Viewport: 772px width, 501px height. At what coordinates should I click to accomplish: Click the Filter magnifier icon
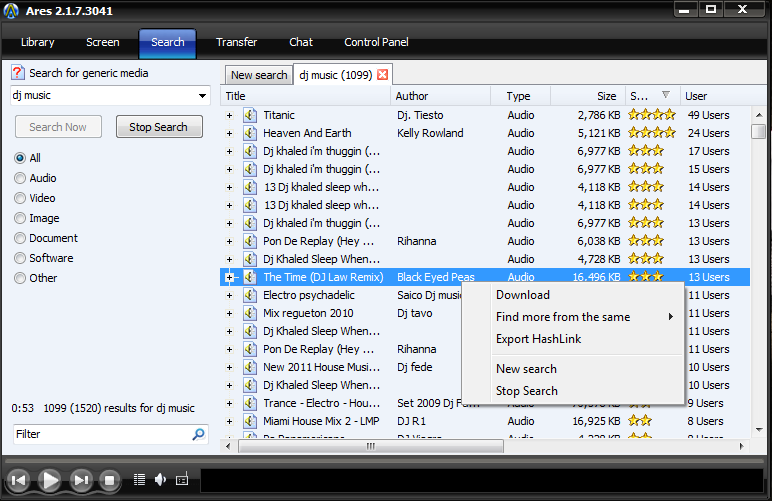(x=198, y=434)
